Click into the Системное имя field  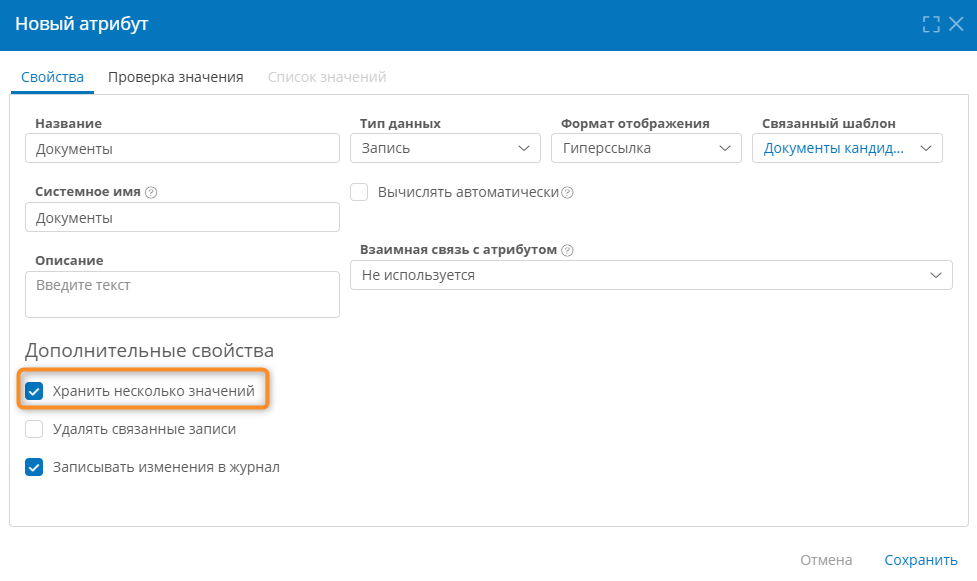183,218
